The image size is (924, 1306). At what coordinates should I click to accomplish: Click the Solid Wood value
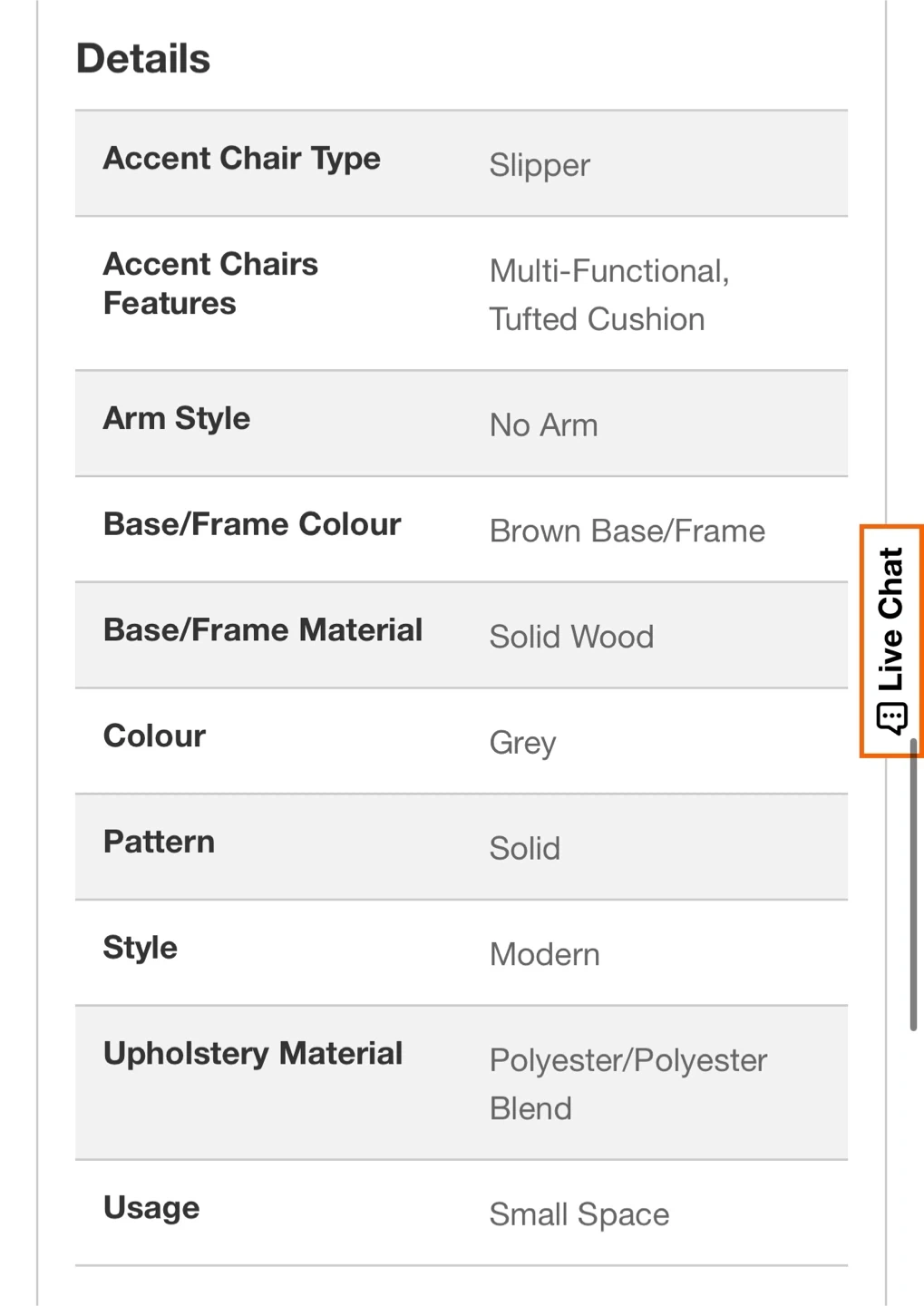pos(571,637)
